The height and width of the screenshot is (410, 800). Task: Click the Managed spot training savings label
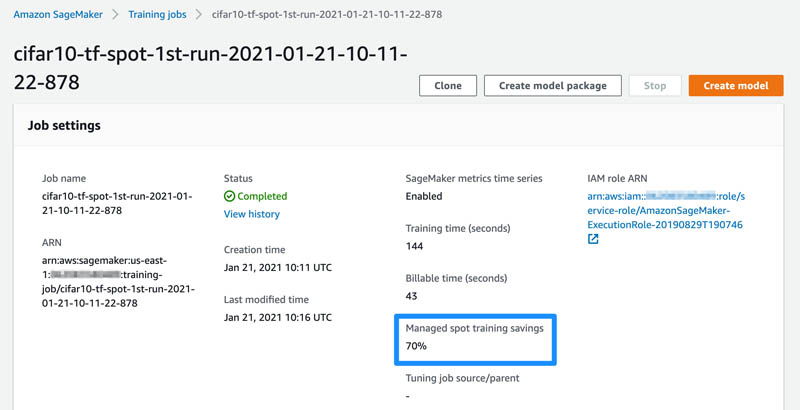pos(474,329)
